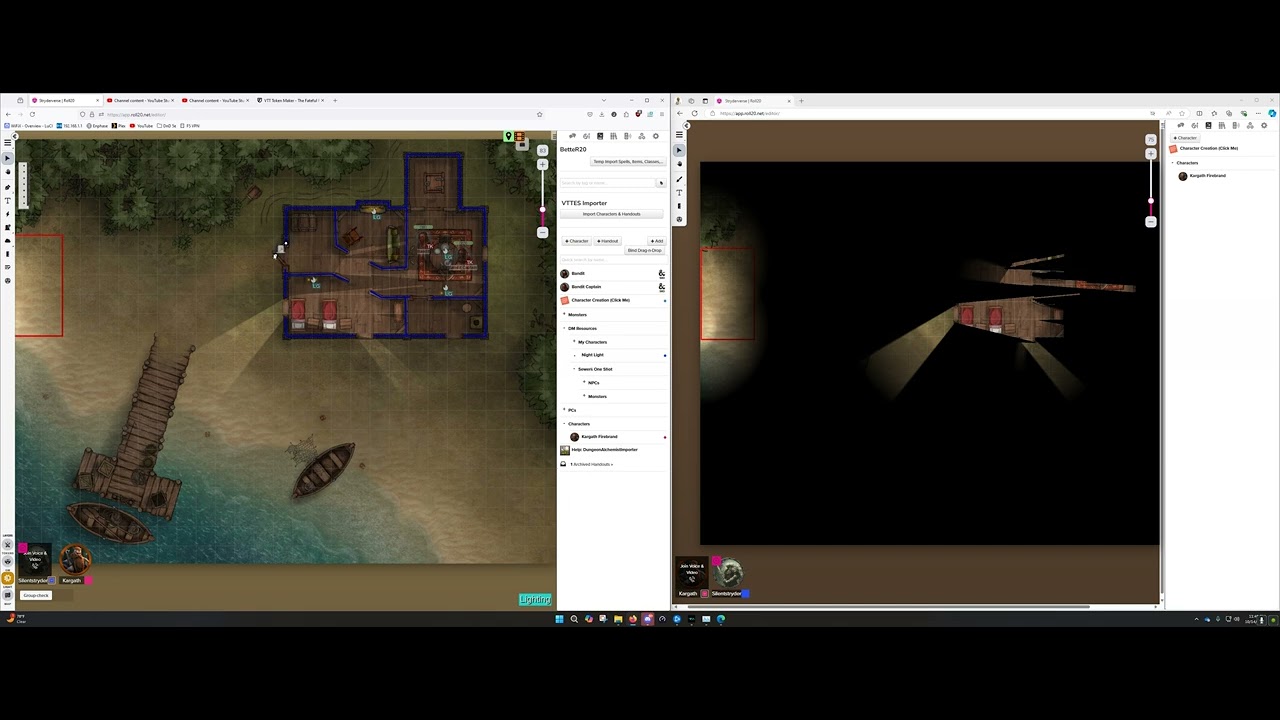Zoom in with plus button on right map

tap(1150, 154)
